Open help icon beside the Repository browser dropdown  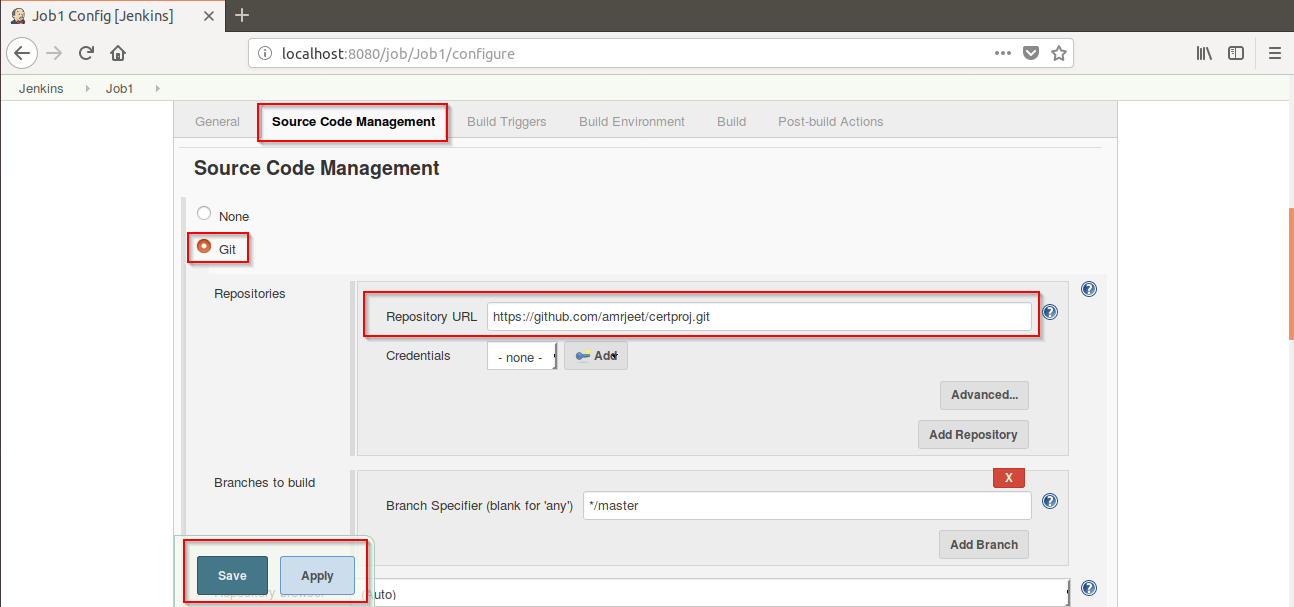coord(1089,588)
